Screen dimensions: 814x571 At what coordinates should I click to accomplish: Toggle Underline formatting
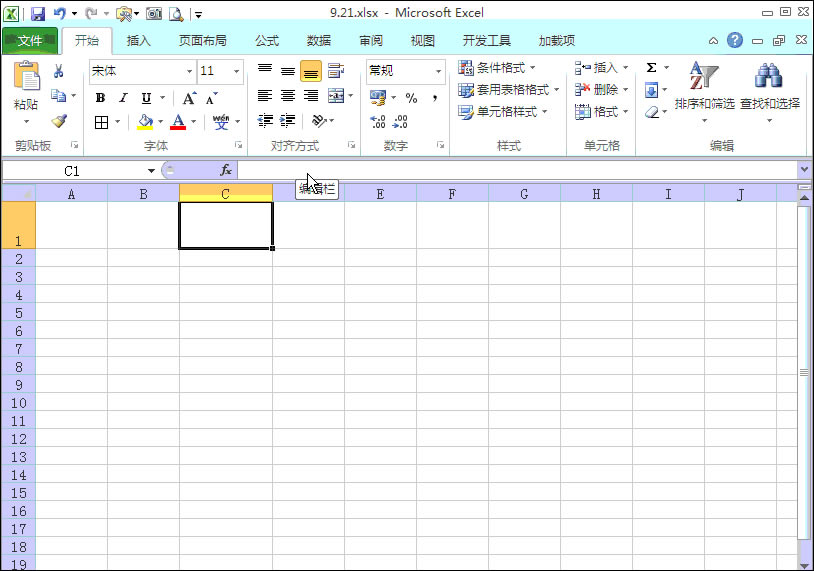click(146, 98)
